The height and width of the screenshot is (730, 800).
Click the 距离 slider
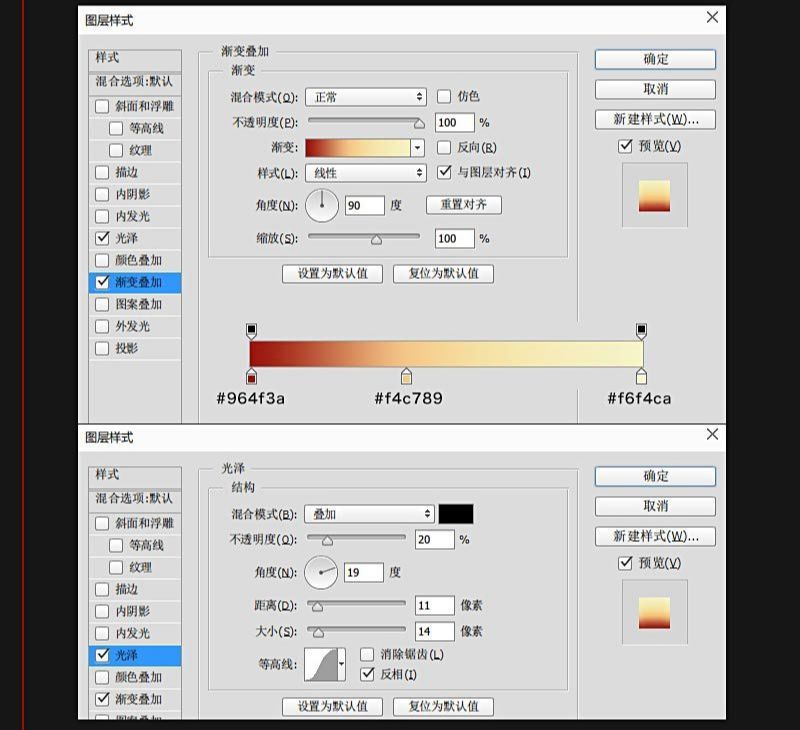356,605
